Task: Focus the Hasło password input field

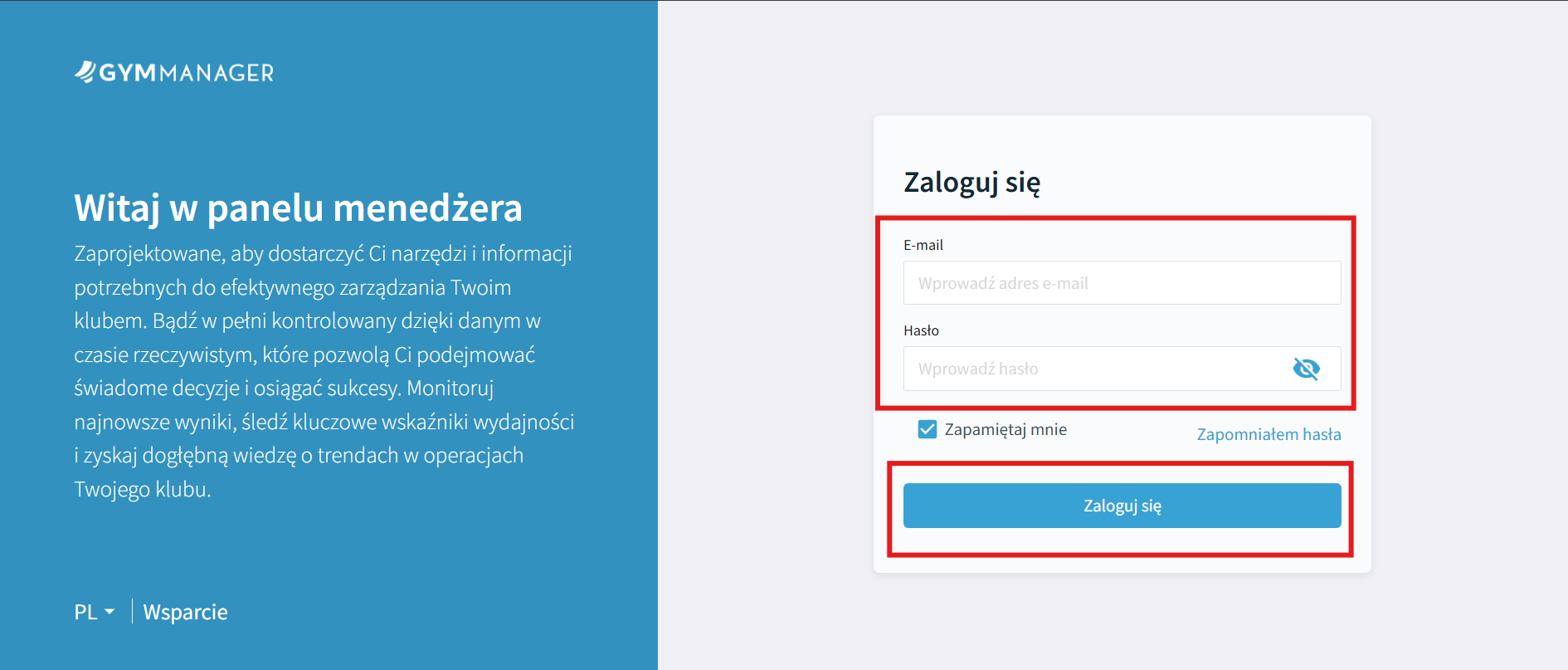Action: (1095, 369)
